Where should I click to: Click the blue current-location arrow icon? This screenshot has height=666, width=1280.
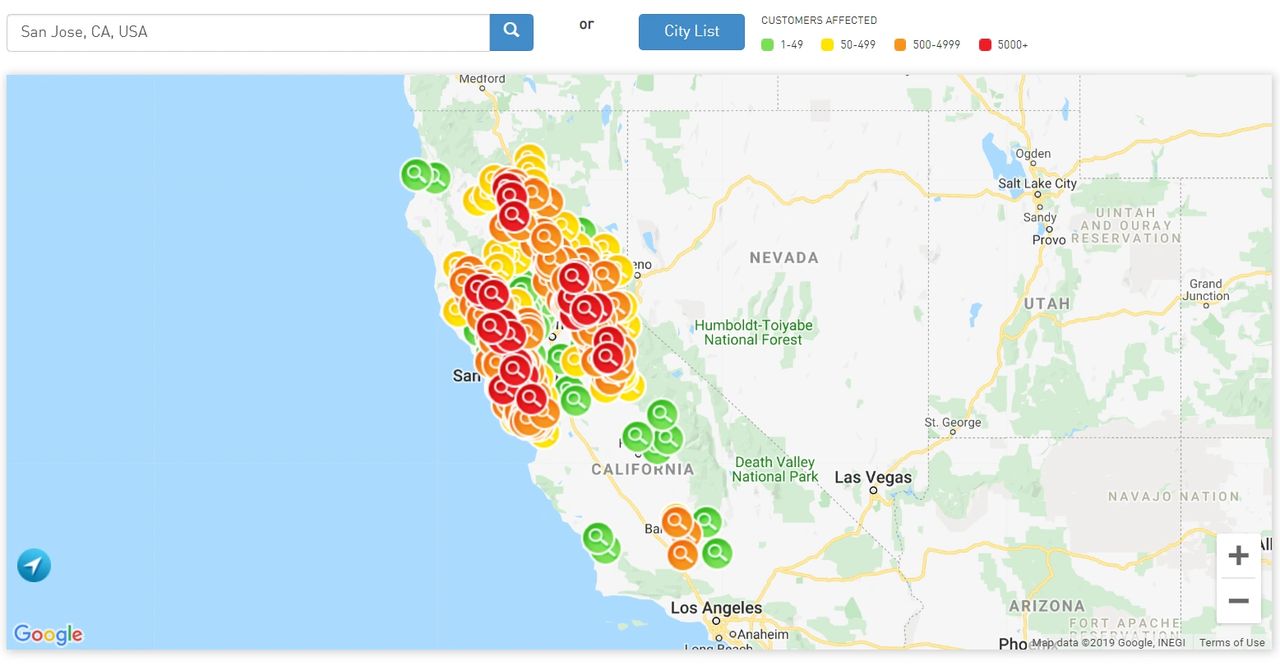tap(34, 565)
